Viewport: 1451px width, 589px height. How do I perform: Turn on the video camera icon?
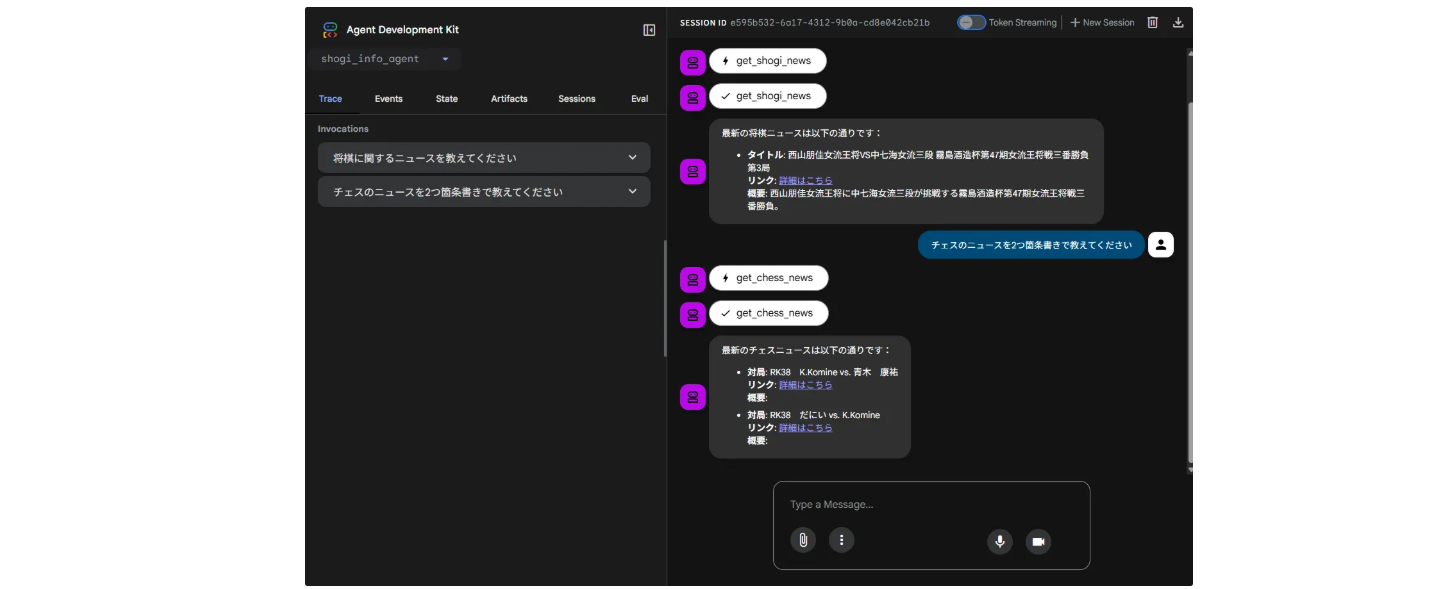click(1038, 542)
